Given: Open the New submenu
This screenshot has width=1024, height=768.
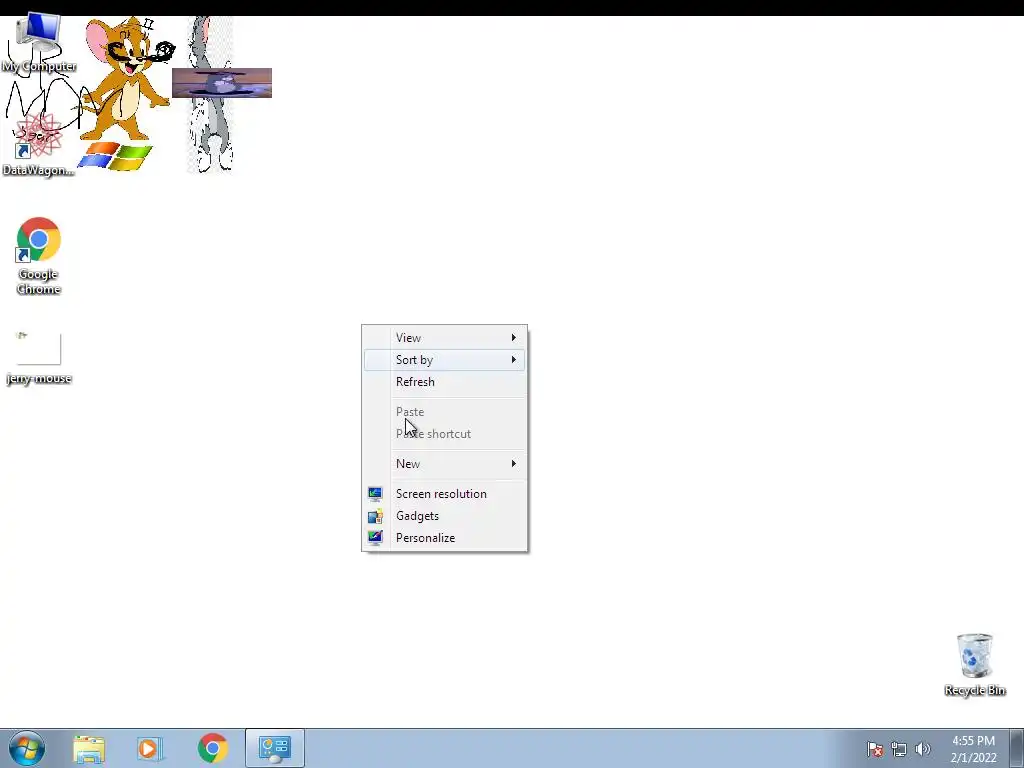Looking at the screenshot, I should click(444, 464).
